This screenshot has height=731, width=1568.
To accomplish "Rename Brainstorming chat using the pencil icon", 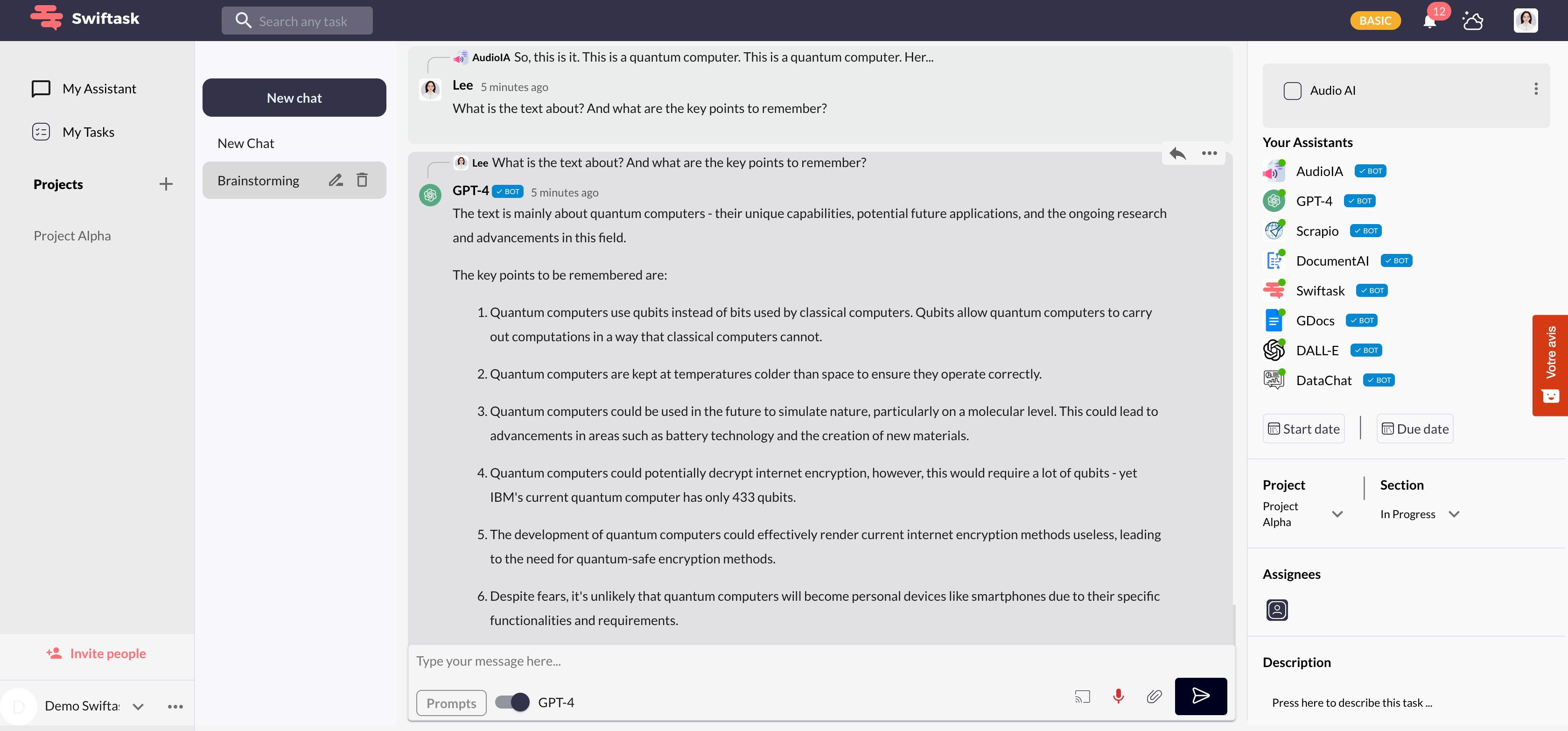I will 336,180.
